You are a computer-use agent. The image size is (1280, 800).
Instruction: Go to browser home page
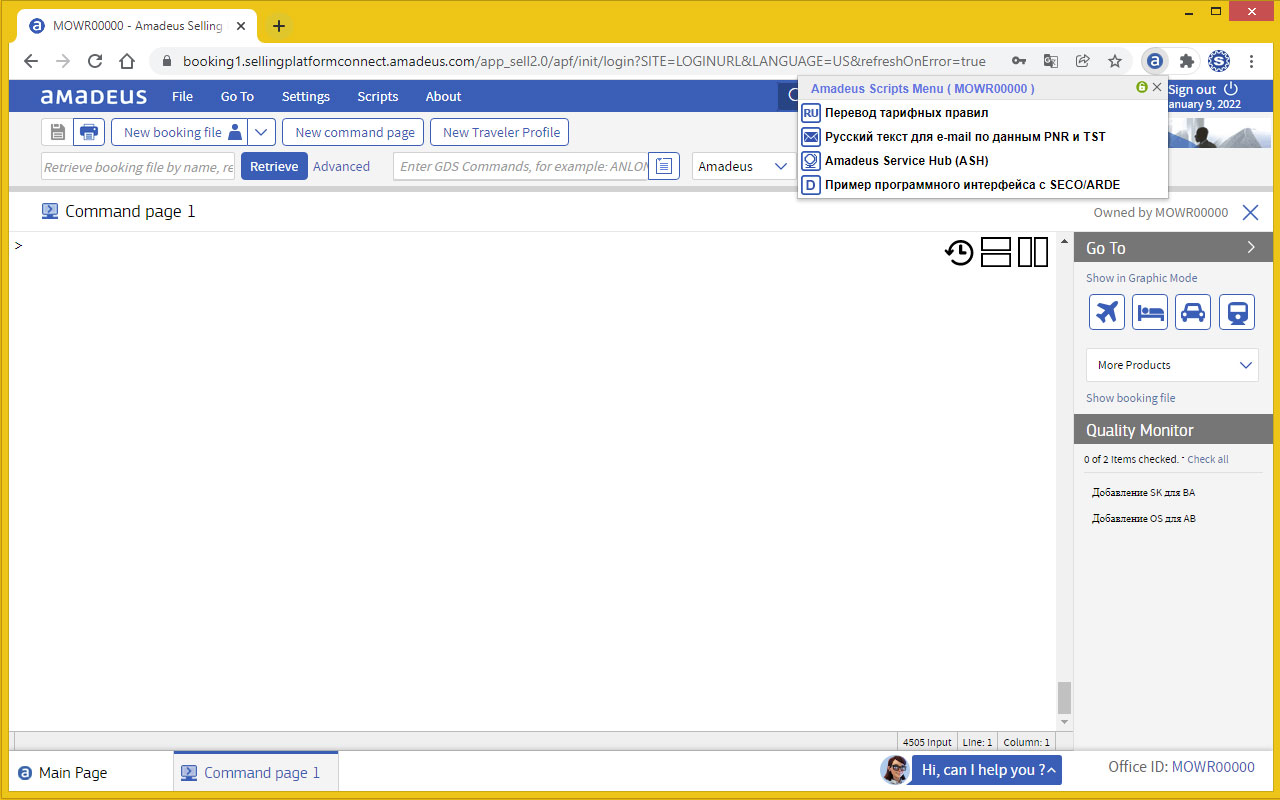click(127, 61)
